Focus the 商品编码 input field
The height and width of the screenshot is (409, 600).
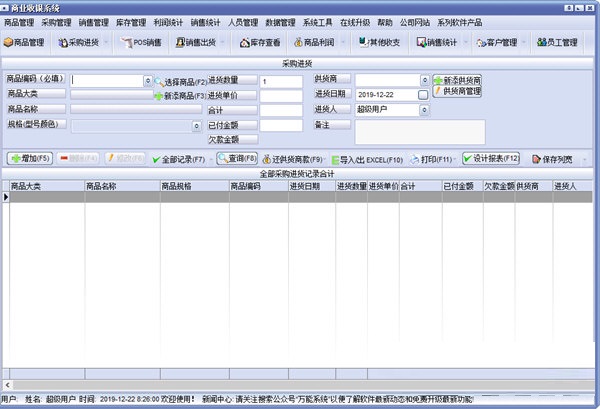coord(107,81)
